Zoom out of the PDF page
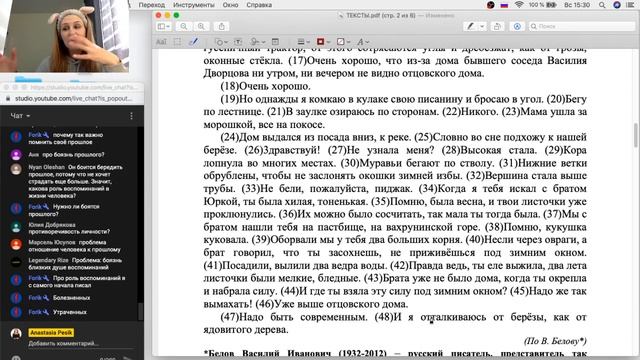The image size is (640, 360). coord(184,27)
